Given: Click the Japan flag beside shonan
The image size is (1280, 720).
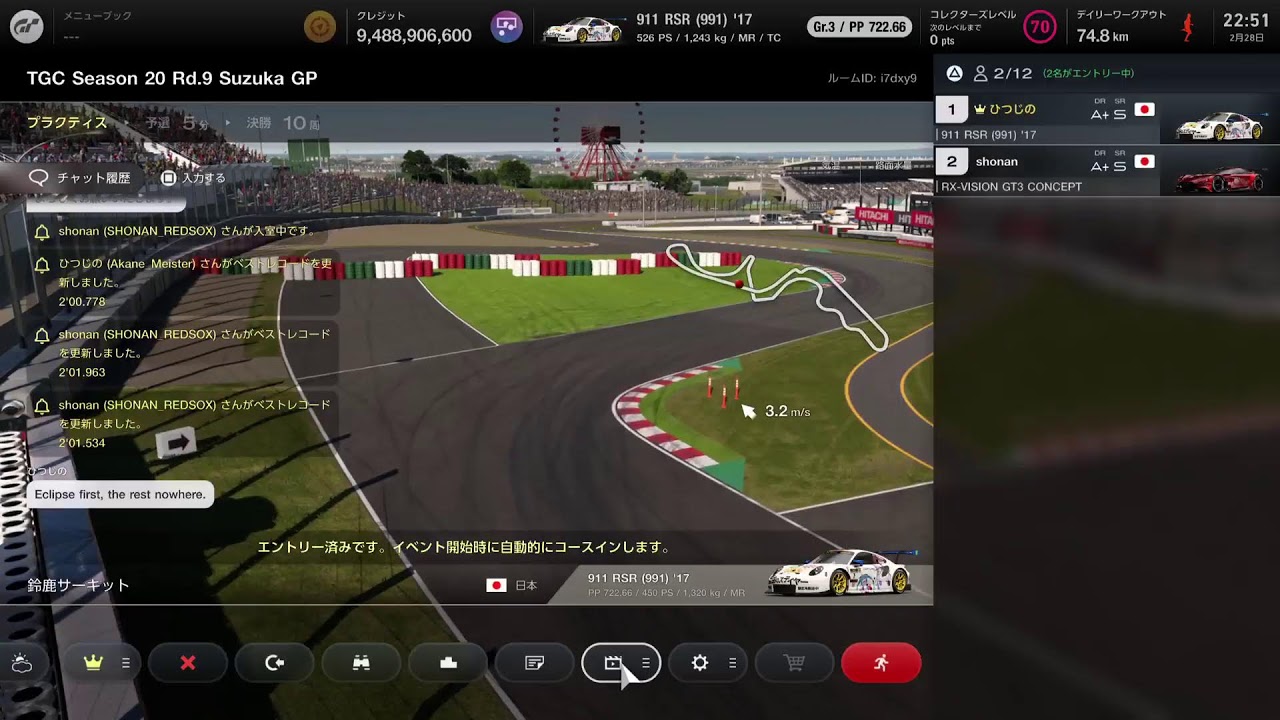Looking at the screenshot, I should (x=1145, y=161).
